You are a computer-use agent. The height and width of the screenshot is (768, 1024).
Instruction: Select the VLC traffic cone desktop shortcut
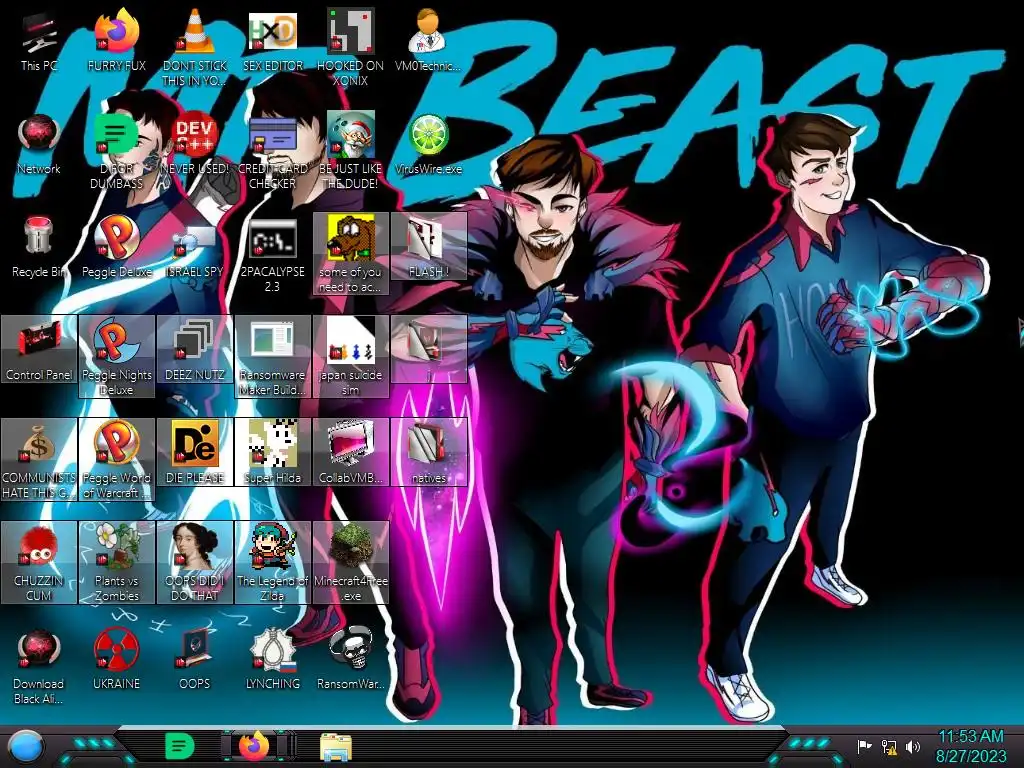coord(194,47)
